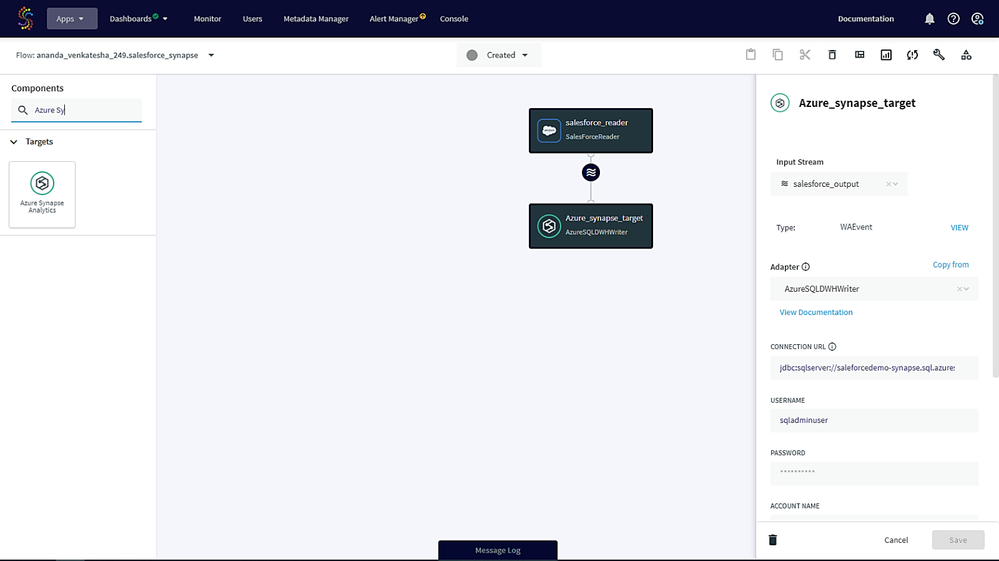Click the VIEW type link
Viewport: 999px width, 561px height.
point(959,227)
